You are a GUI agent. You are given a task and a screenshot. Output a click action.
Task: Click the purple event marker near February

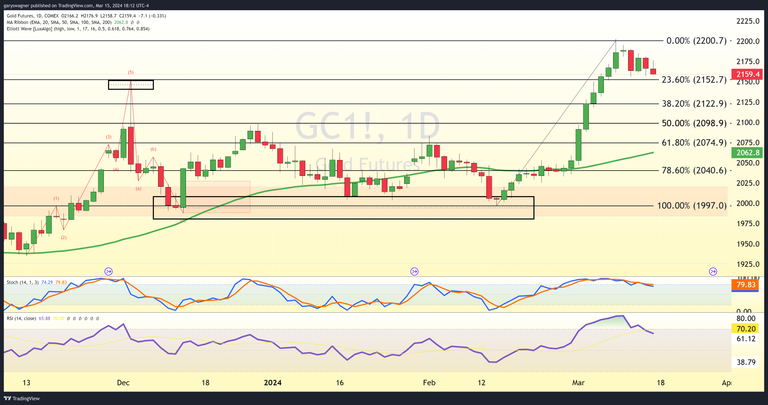[414, 271]
